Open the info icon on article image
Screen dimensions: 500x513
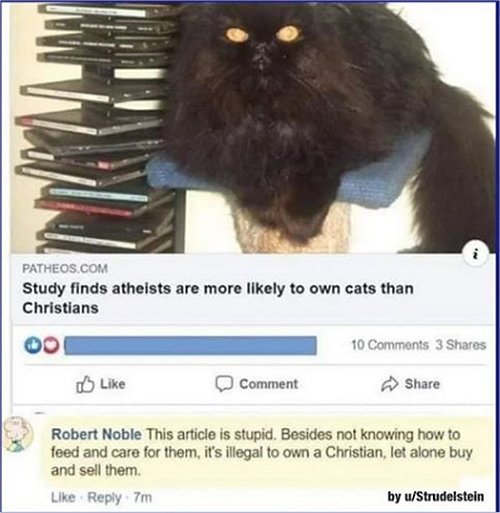click(477, 256)
